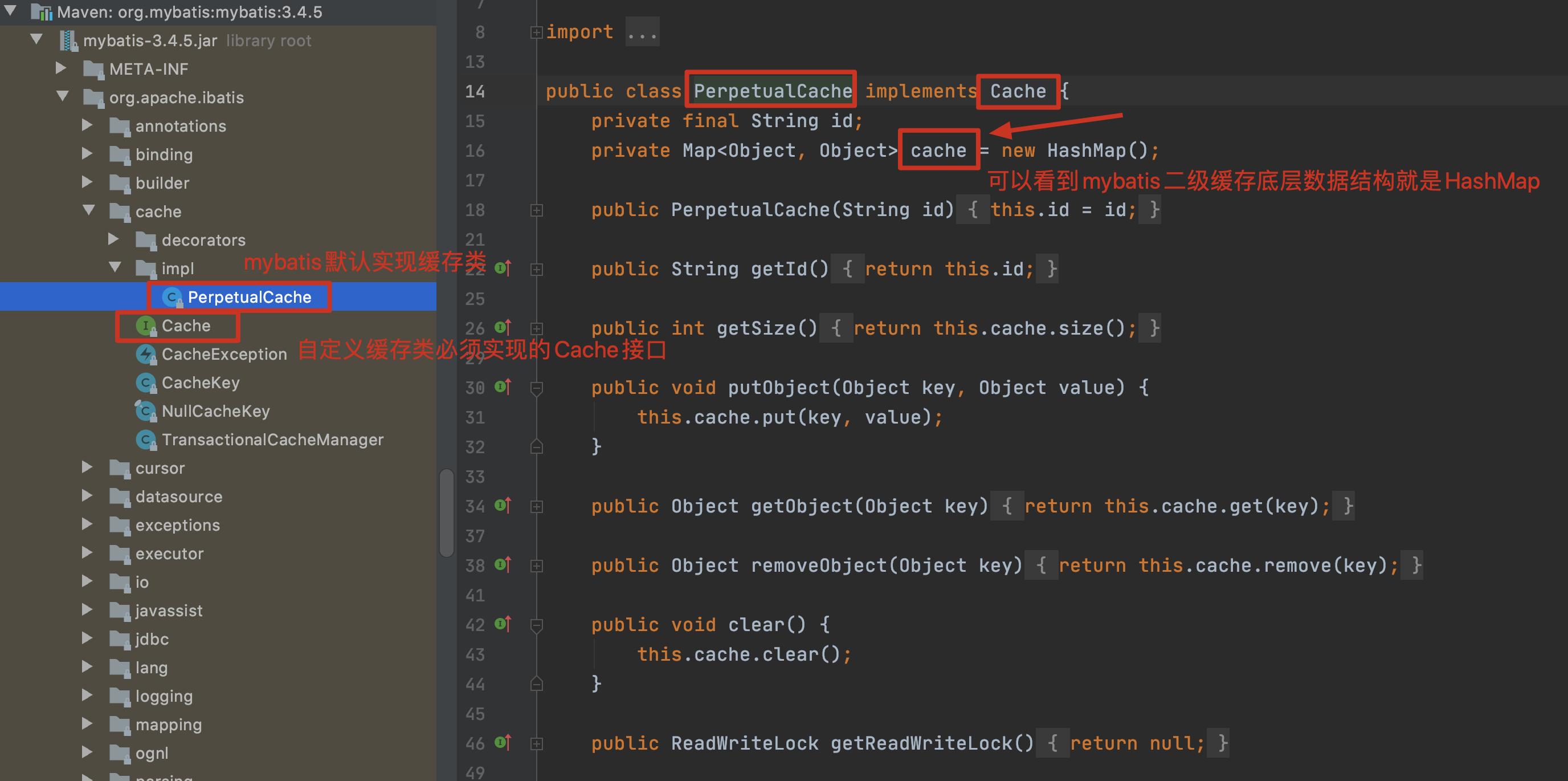Click line number 31 in gutter

pyautogui.click(x=475, y=417)
